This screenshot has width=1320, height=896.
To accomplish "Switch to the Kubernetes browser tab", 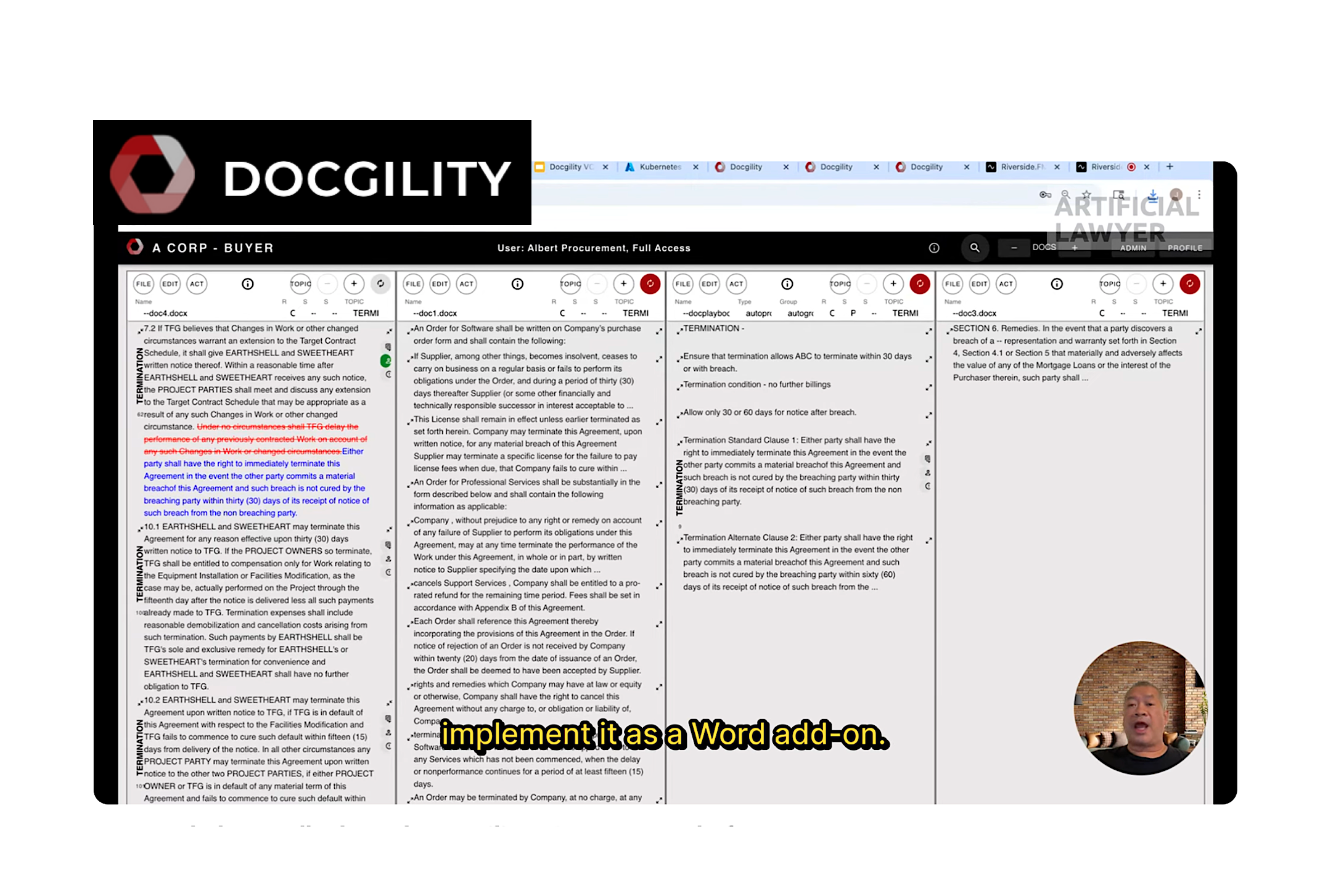I will coord(659,167).
